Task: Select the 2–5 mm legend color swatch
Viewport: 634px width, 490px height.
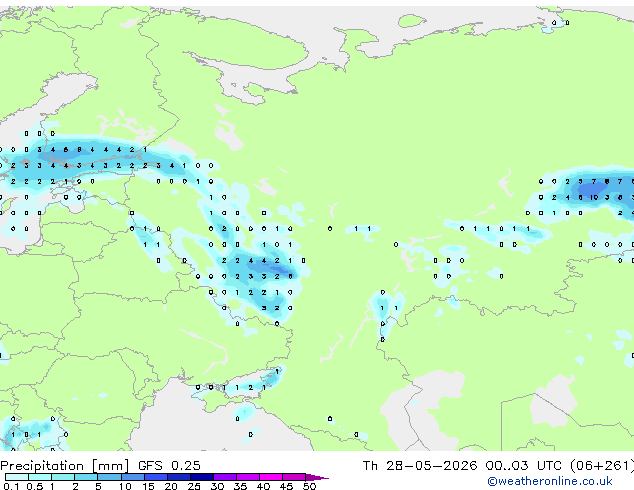Action: pos(86,477)
